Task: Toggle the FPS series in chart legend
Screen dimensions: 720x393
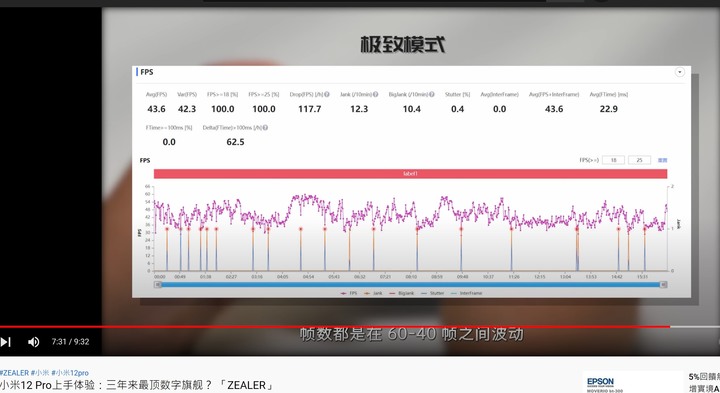Action: pos(349,293)
